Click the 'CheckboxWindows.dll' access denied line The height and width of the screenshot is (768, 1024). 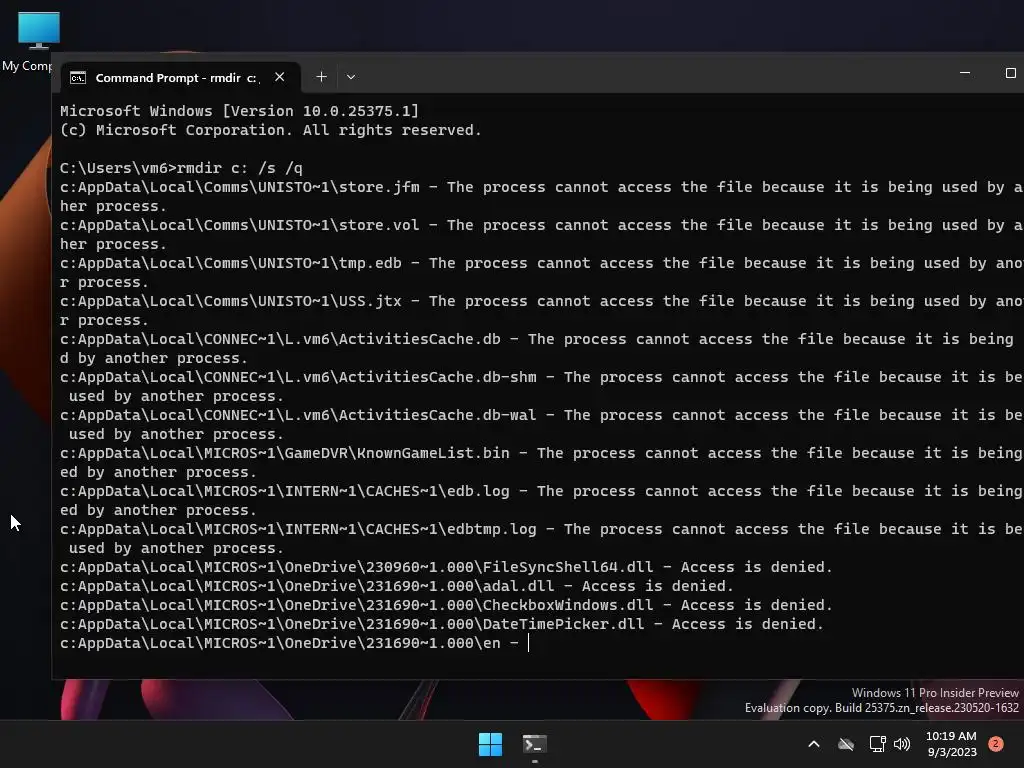pyautogui.click(x=447, y=605)
